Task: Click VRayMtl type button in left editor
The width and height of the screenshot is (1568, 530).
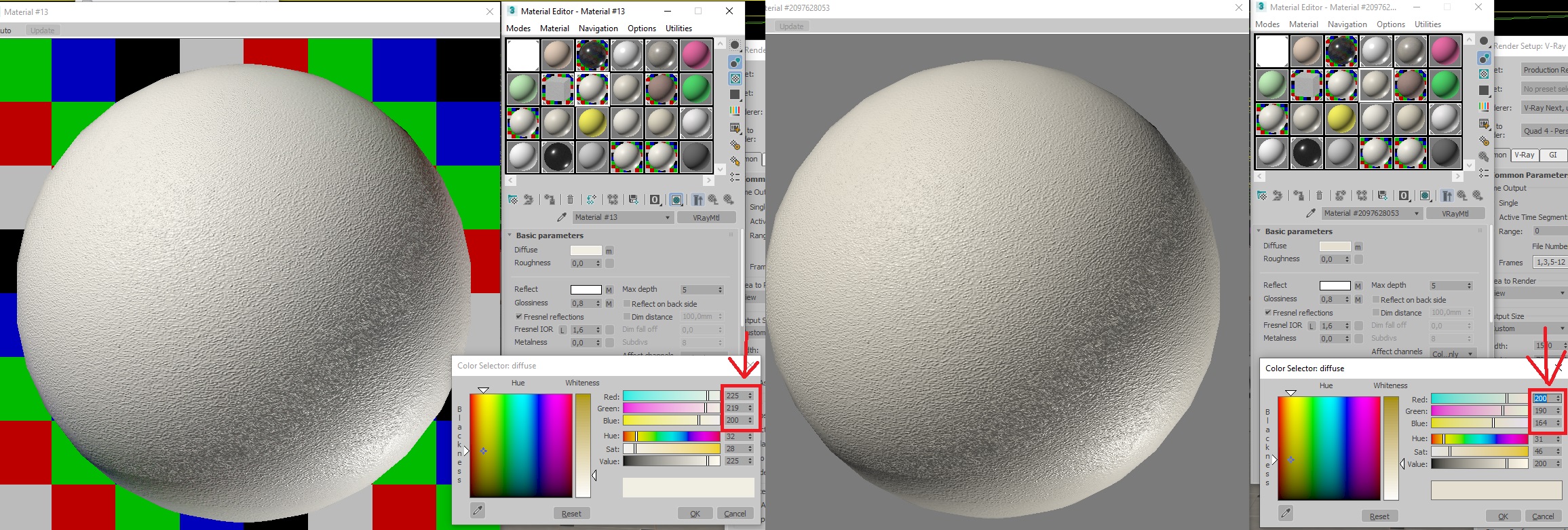Action: click(x=706, y=217)
